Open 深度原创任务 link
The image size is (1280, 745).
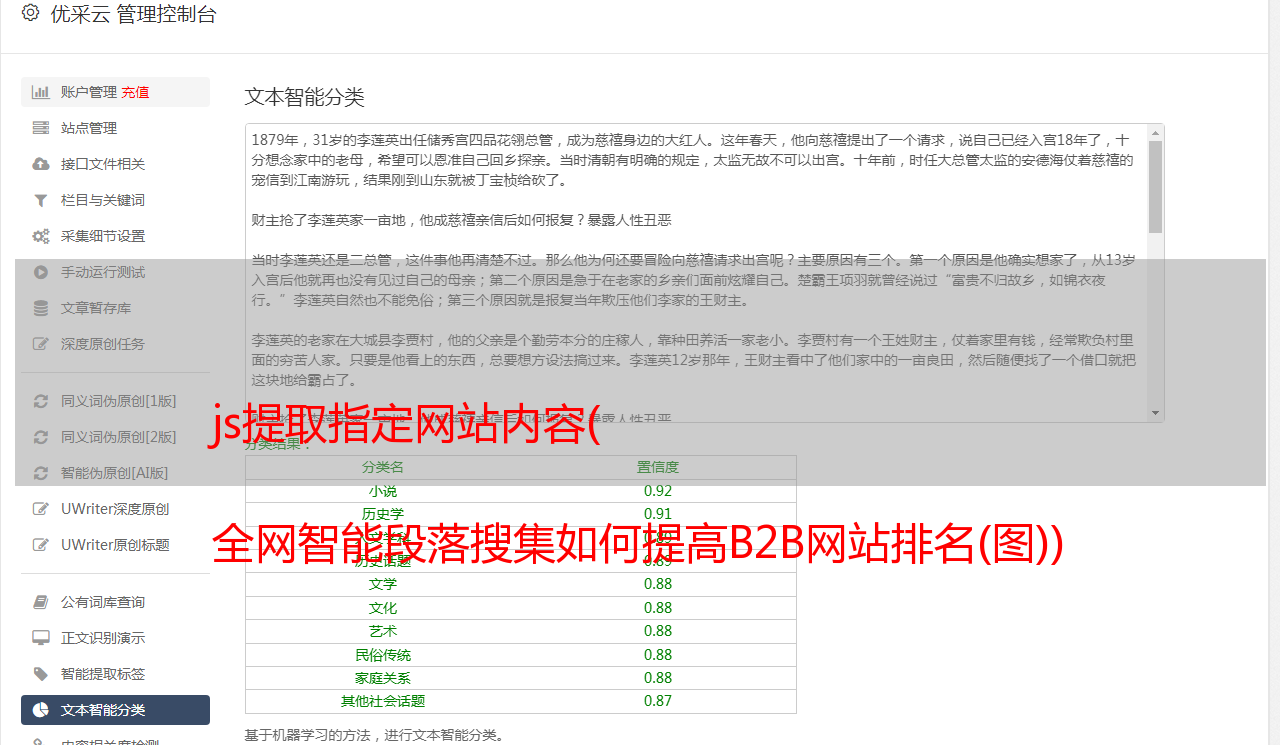(103, 344)
